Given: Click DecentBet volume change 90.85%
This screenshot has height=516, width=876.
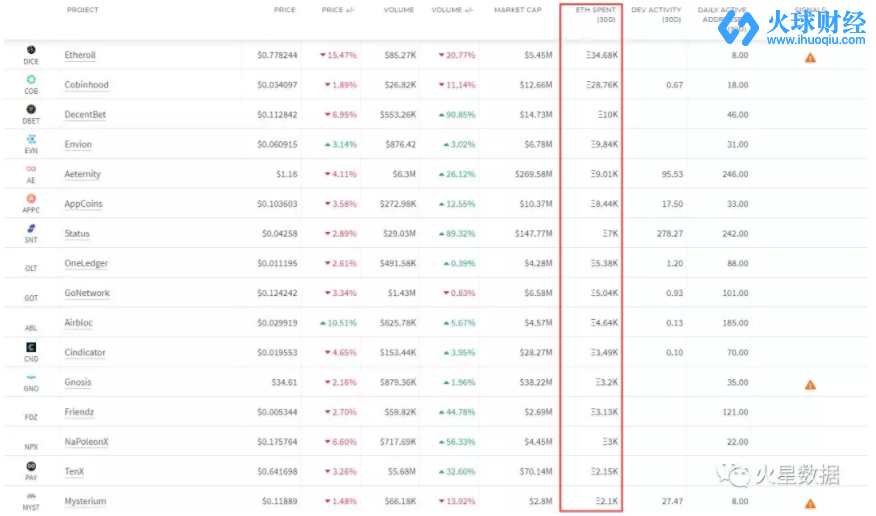Looking at the screenshot, I should point(457,114).
